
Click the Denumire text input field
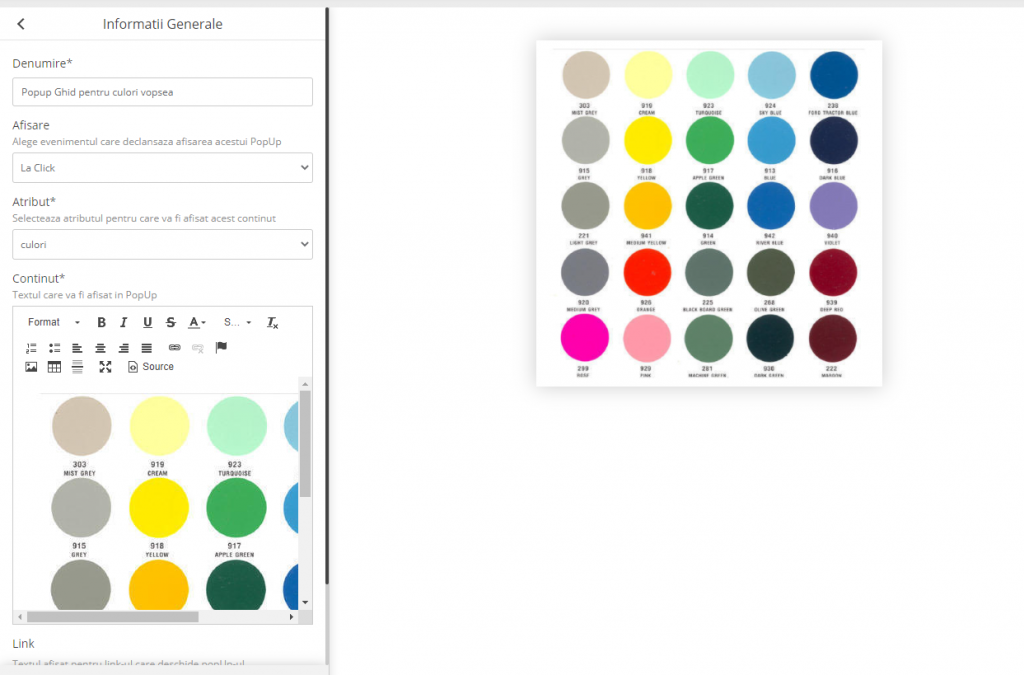click(162, 92)
